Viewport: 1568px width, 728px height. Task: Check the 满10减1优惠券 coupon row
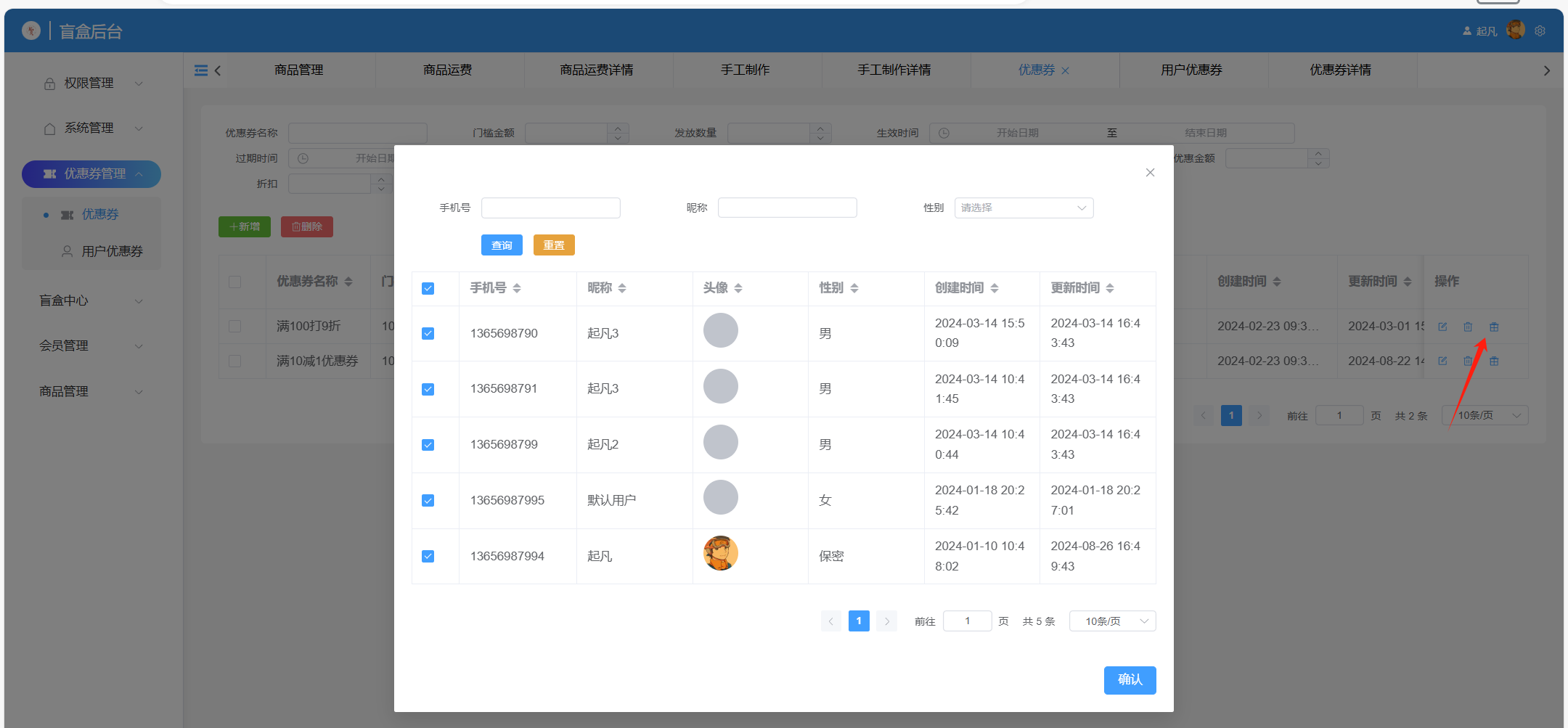pos(234,361)
